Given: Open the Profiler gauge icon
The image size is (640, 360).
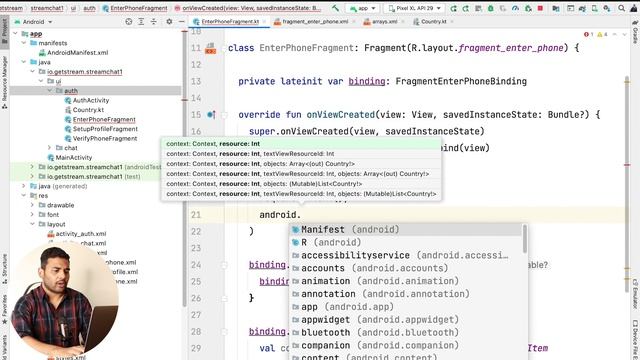Looking at the screenshot, I should 516,8.
